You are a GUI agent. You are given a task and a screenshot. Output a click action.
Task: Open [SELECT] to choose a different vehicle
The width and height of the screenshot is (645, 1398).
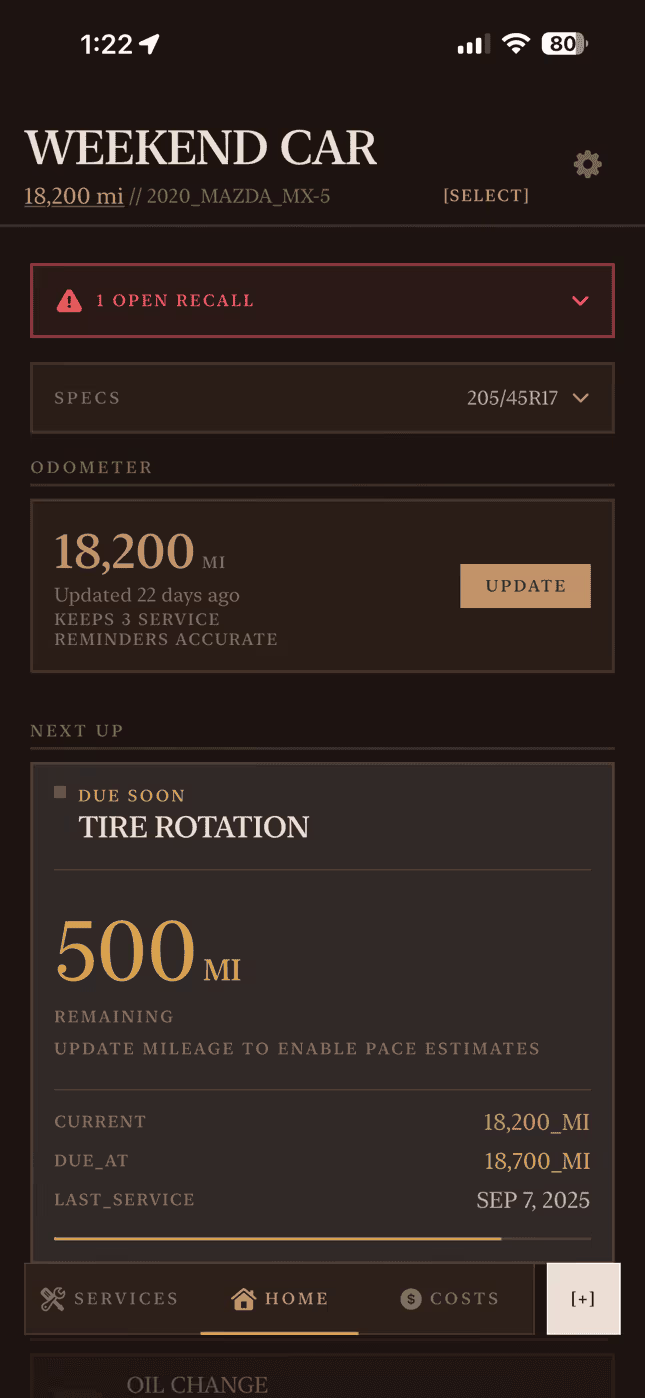point(486,195)
